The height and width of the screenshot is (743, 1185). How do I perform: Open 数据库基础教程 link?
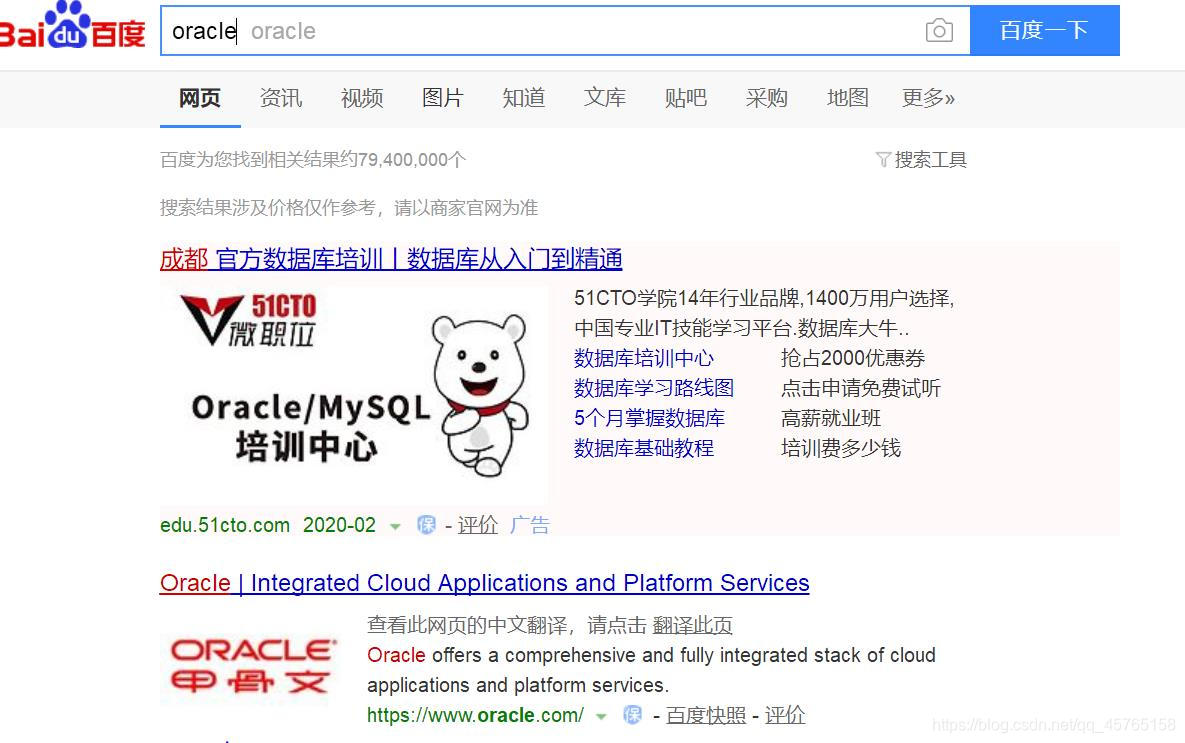[x=643, y=448]
